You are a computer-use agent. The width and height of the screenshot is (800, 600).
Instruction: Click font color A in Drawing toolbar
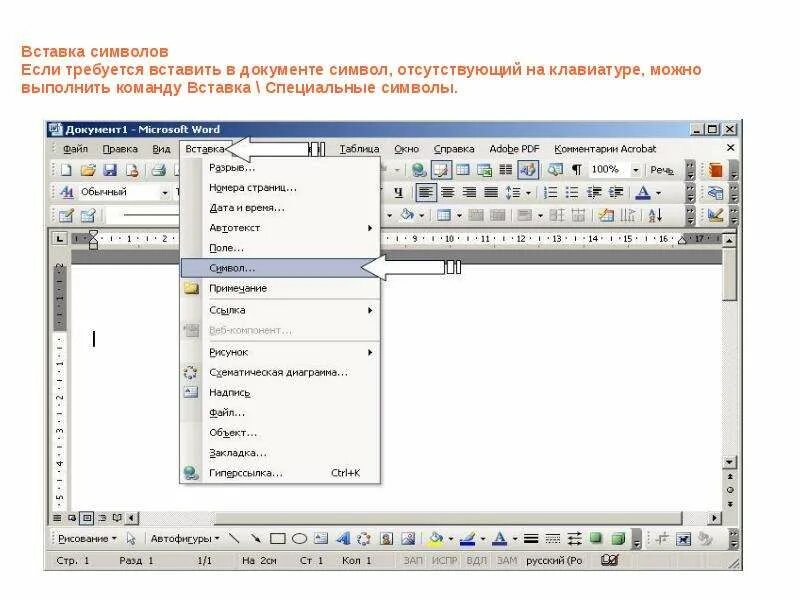pyautogui.click(x=500, y=538)
